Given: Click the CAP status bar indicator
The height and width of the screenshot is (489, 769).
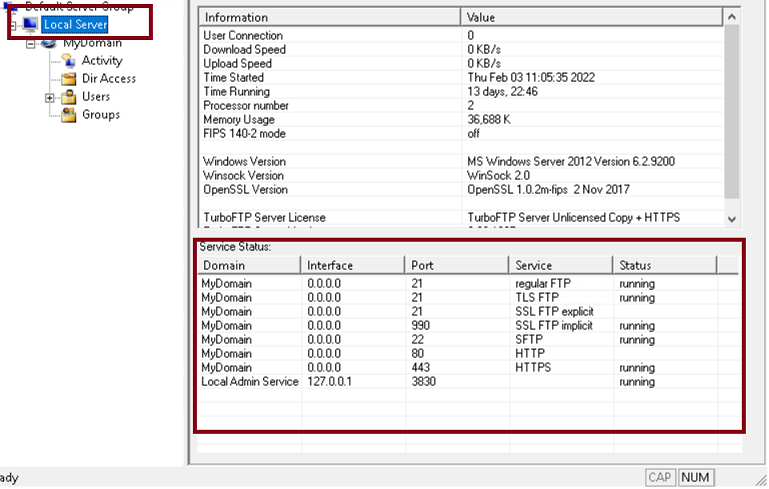Looking at the screenshot, I should click(x=660, y=477).
